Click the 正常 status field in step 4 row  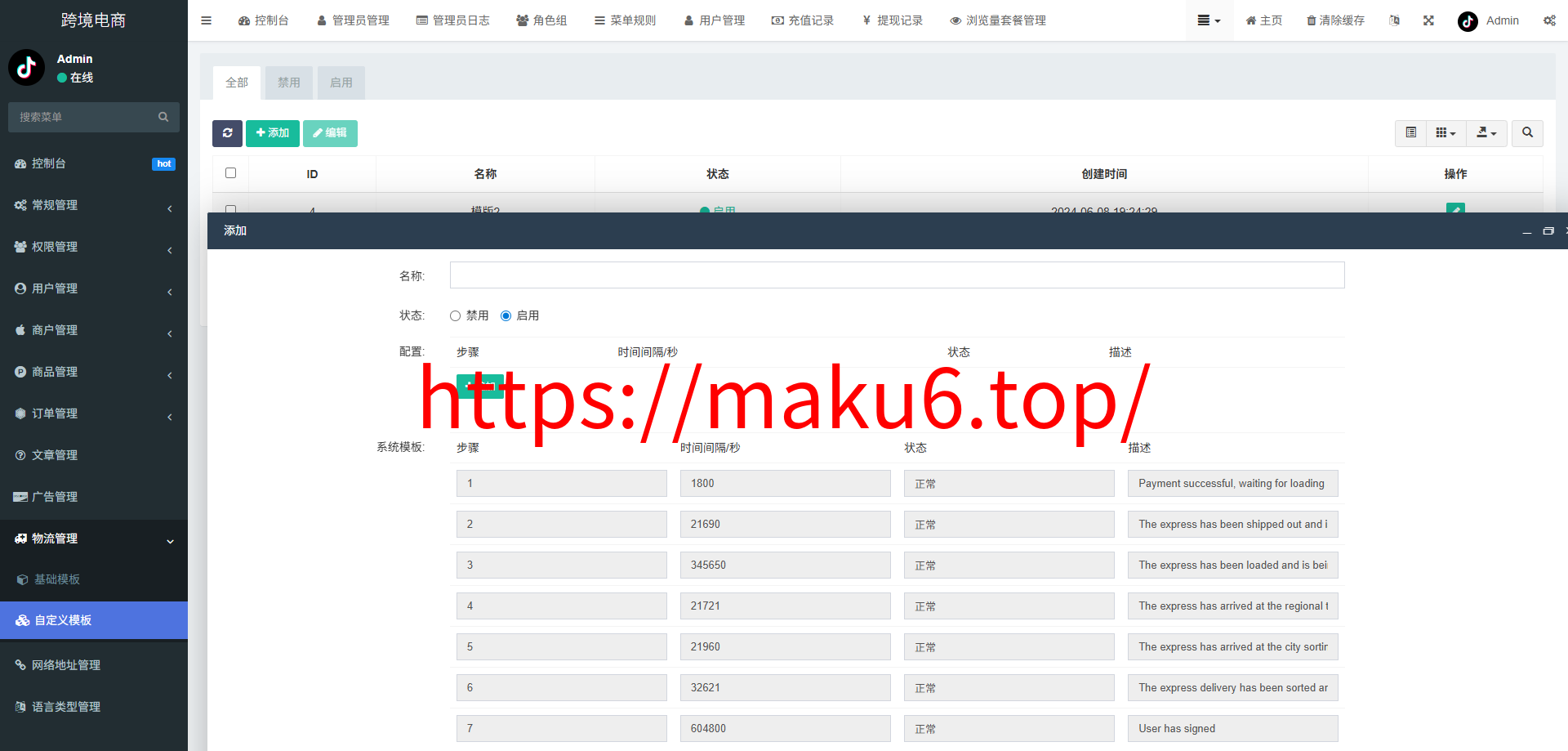coord(1009,606)
